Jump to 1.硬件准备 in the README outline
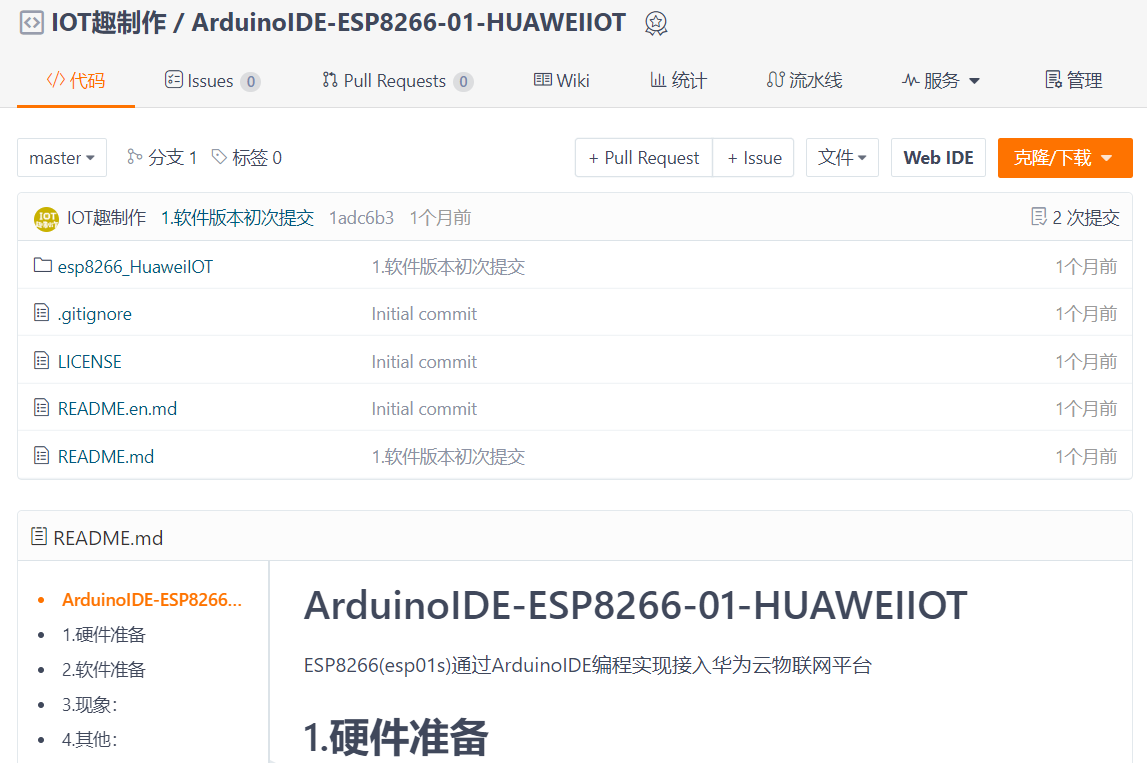The image size is (1147, 763). 103,634
